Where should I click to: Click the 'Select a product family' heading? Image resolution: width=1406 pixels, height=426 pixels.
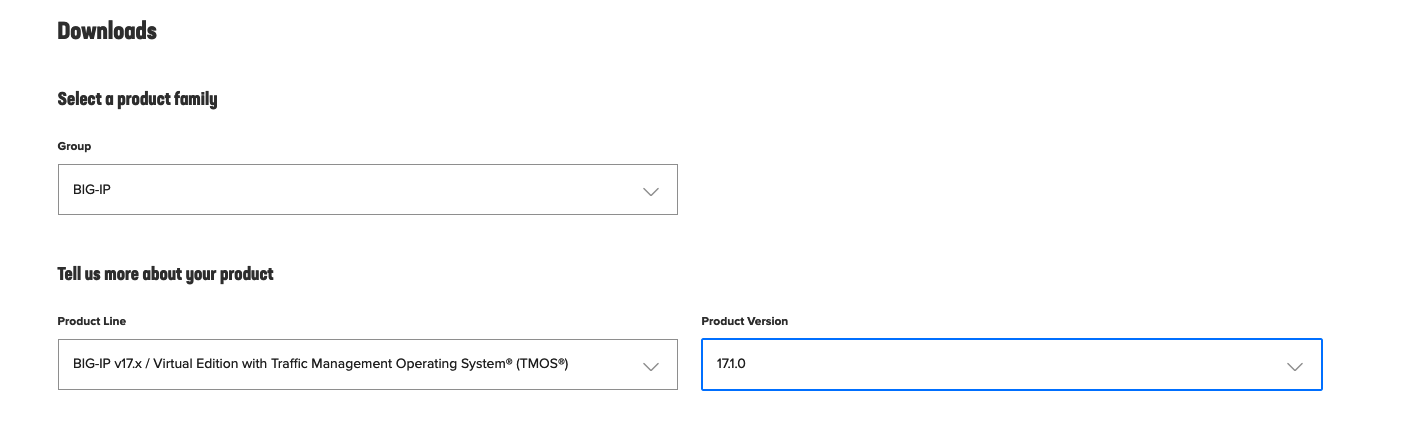[x=137, y=99]
